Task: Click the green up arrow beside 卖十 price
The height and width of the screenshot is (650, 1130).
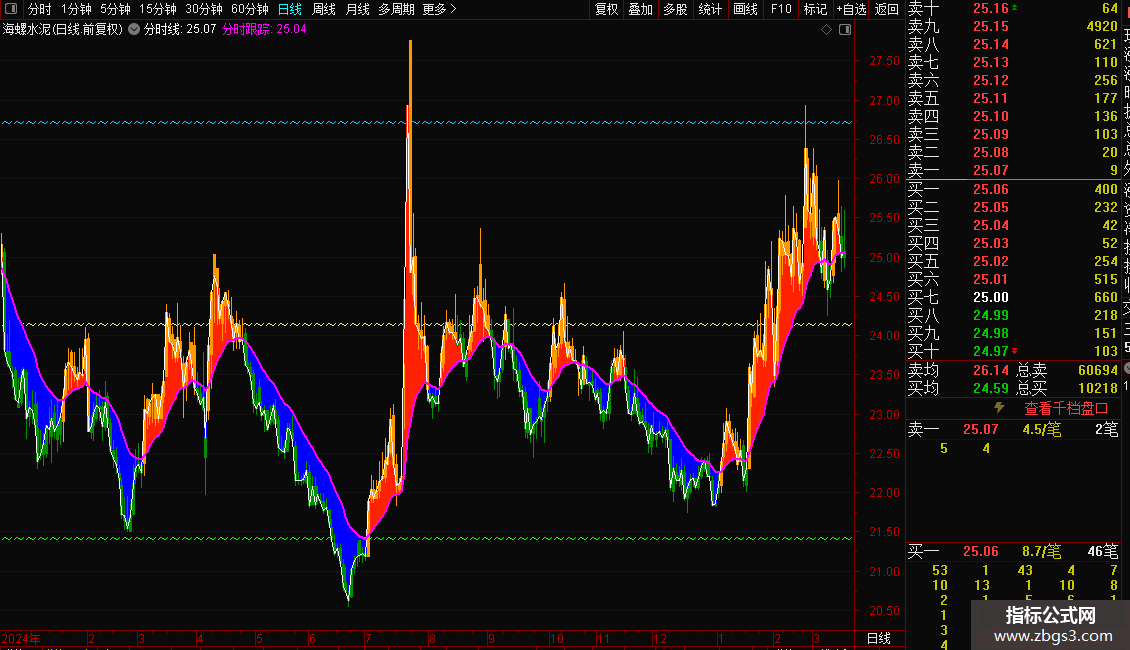Action: tap(1016, 8)
